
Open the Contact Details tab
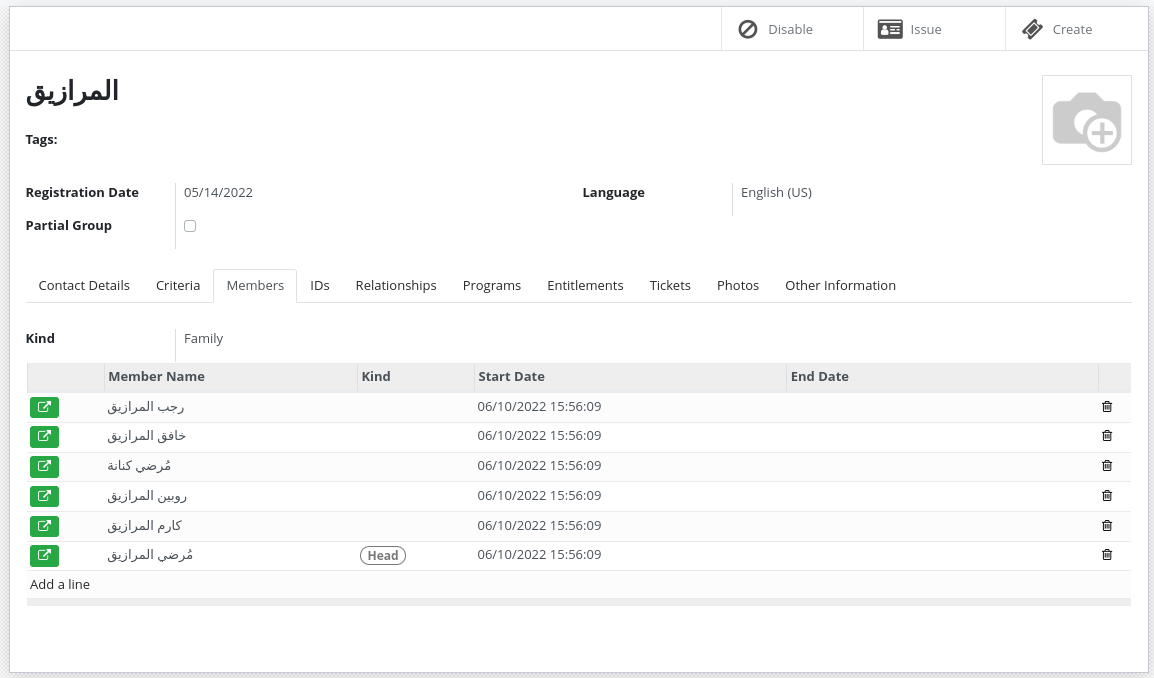point(84,285)
